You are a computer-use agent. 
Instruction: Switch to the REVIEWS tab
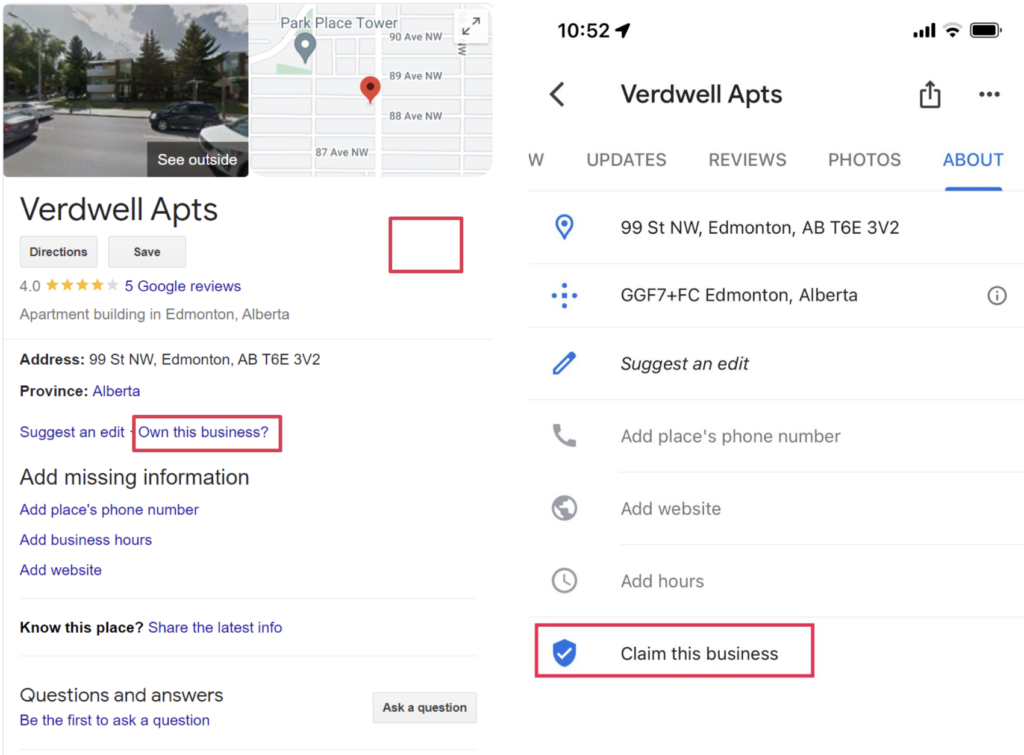tap(747, 160)
